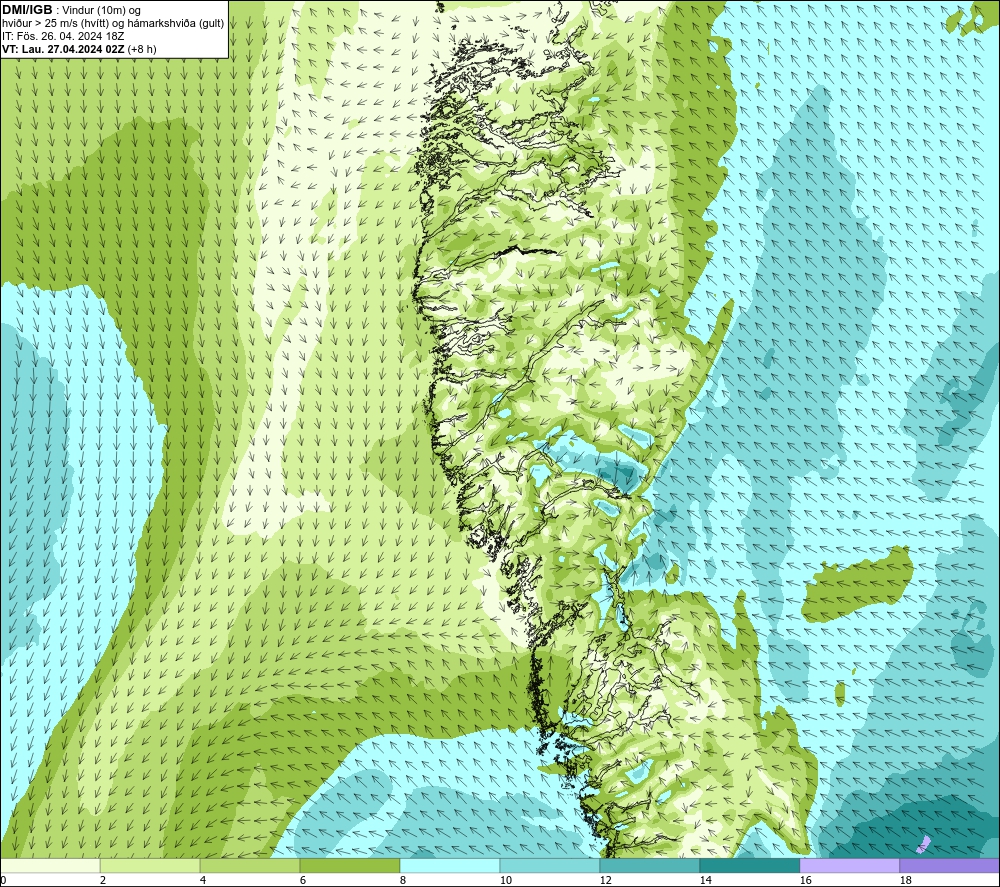Click the 'DMI/IGB' title text
Image resolution: width=1000 pixels, height=887 pixels.
[27, 10]
